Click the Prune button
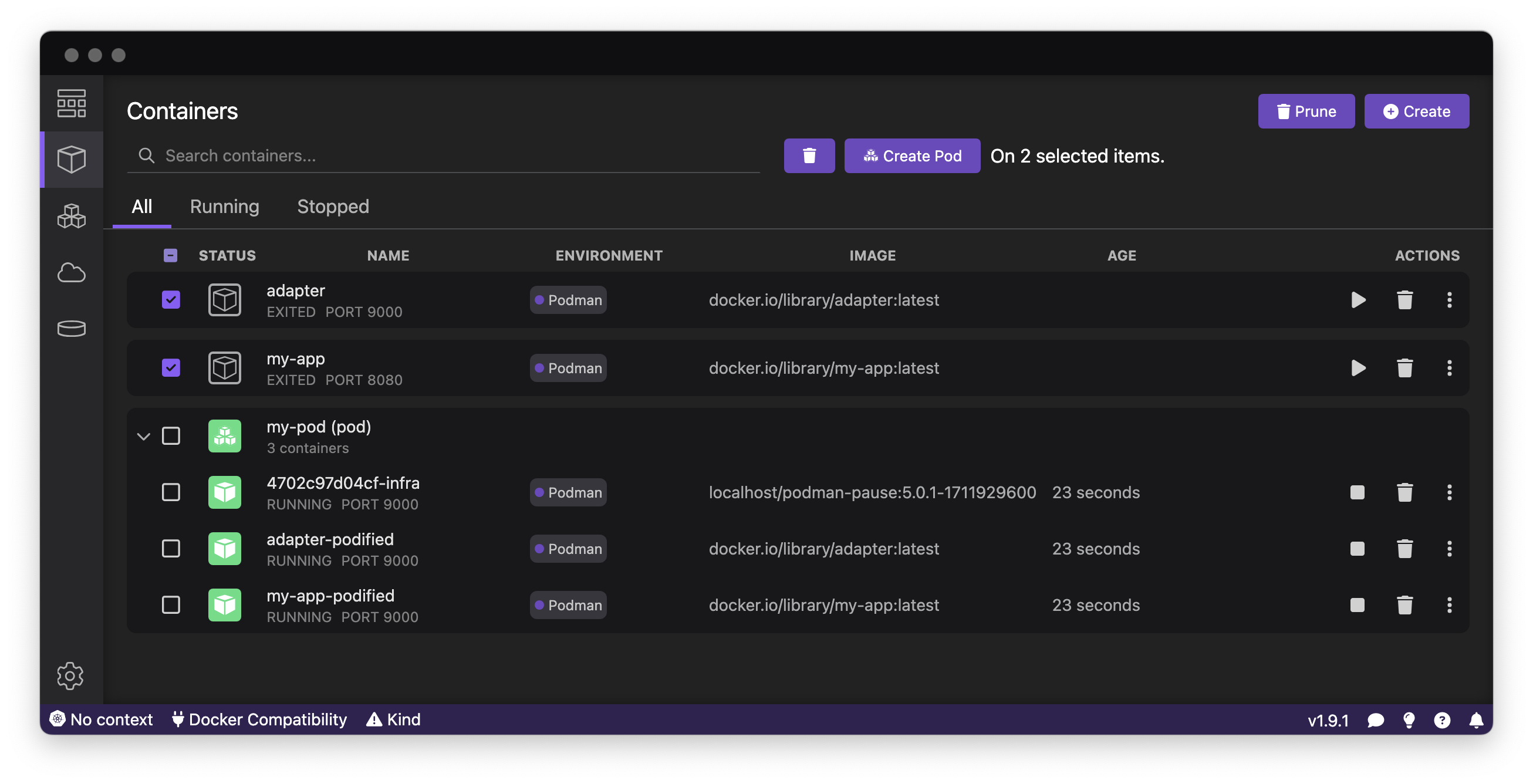The height and width of the screenshot is (784, 1533). point(1306,111)
